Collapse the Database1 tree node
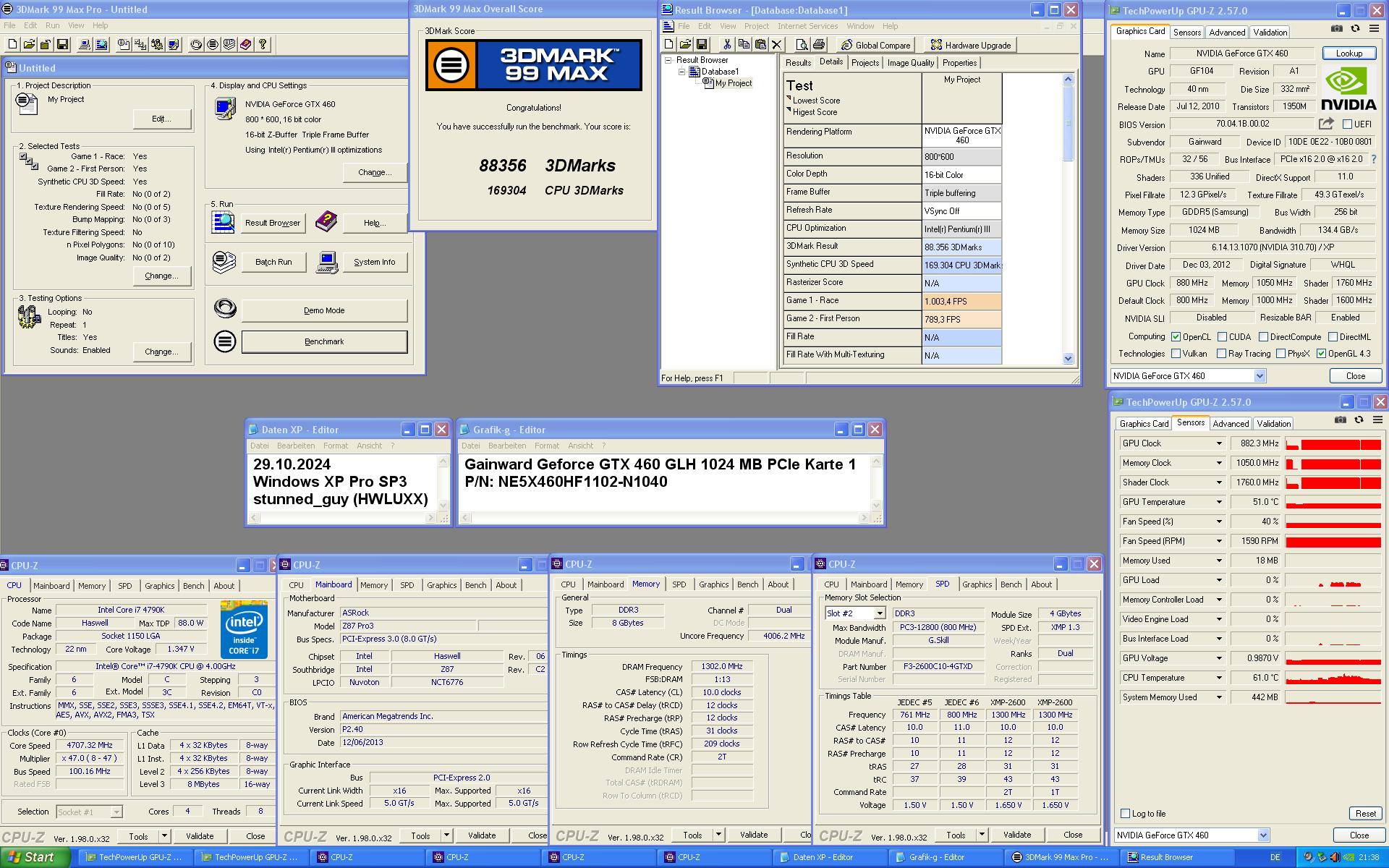This screenshot has height=868, width=1389. tap(681, 72)
